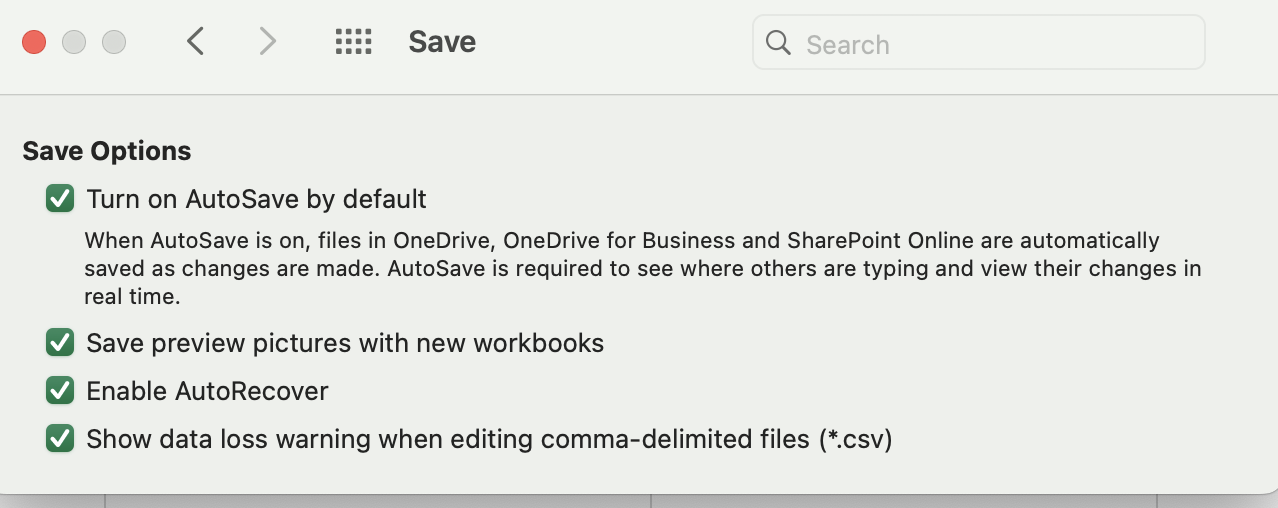Open Show All preferences grid
Viewport: 1278px width, 508px height.
[353, 42]
